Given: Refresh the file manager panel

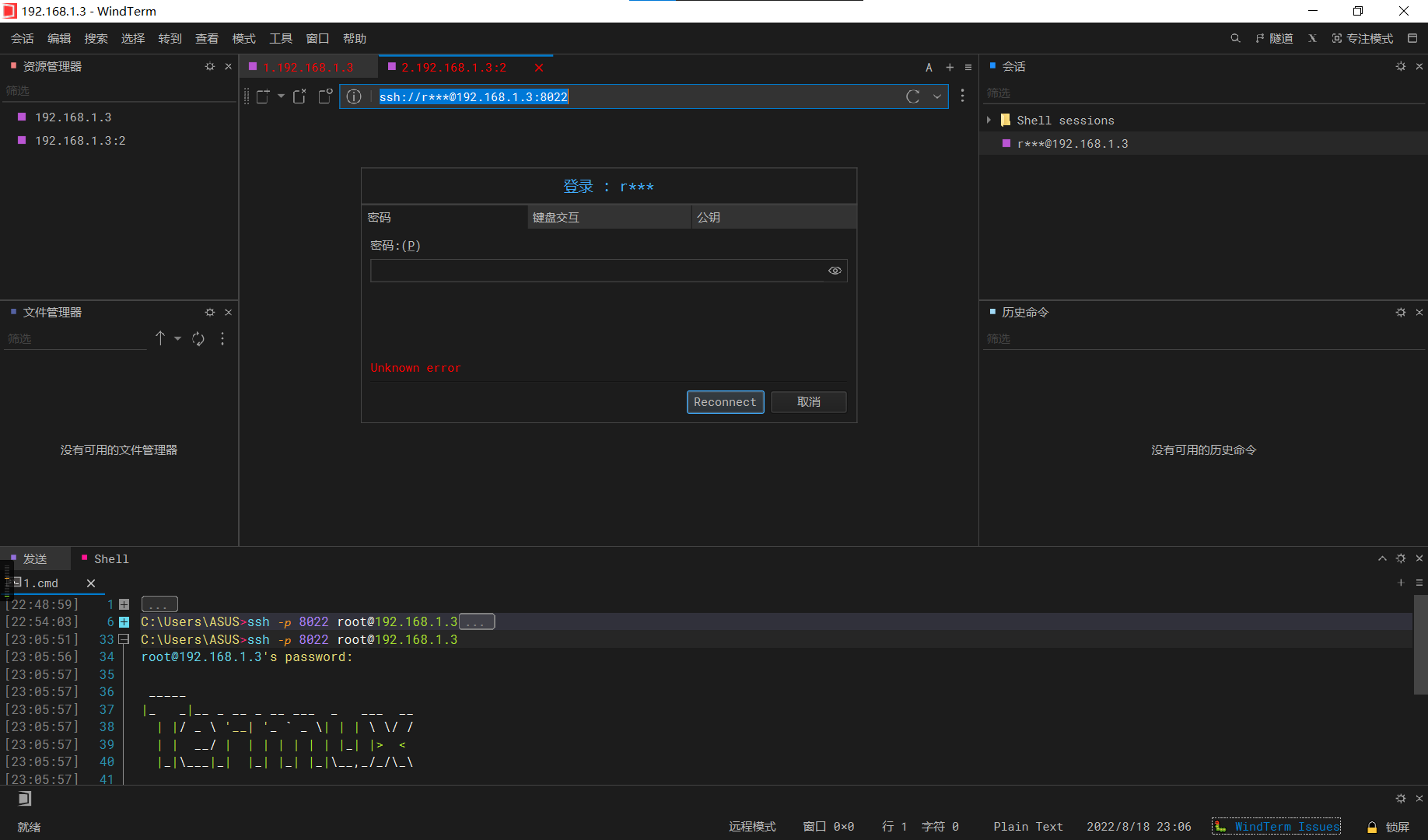Looking at the screenshot, I should 198,338.
